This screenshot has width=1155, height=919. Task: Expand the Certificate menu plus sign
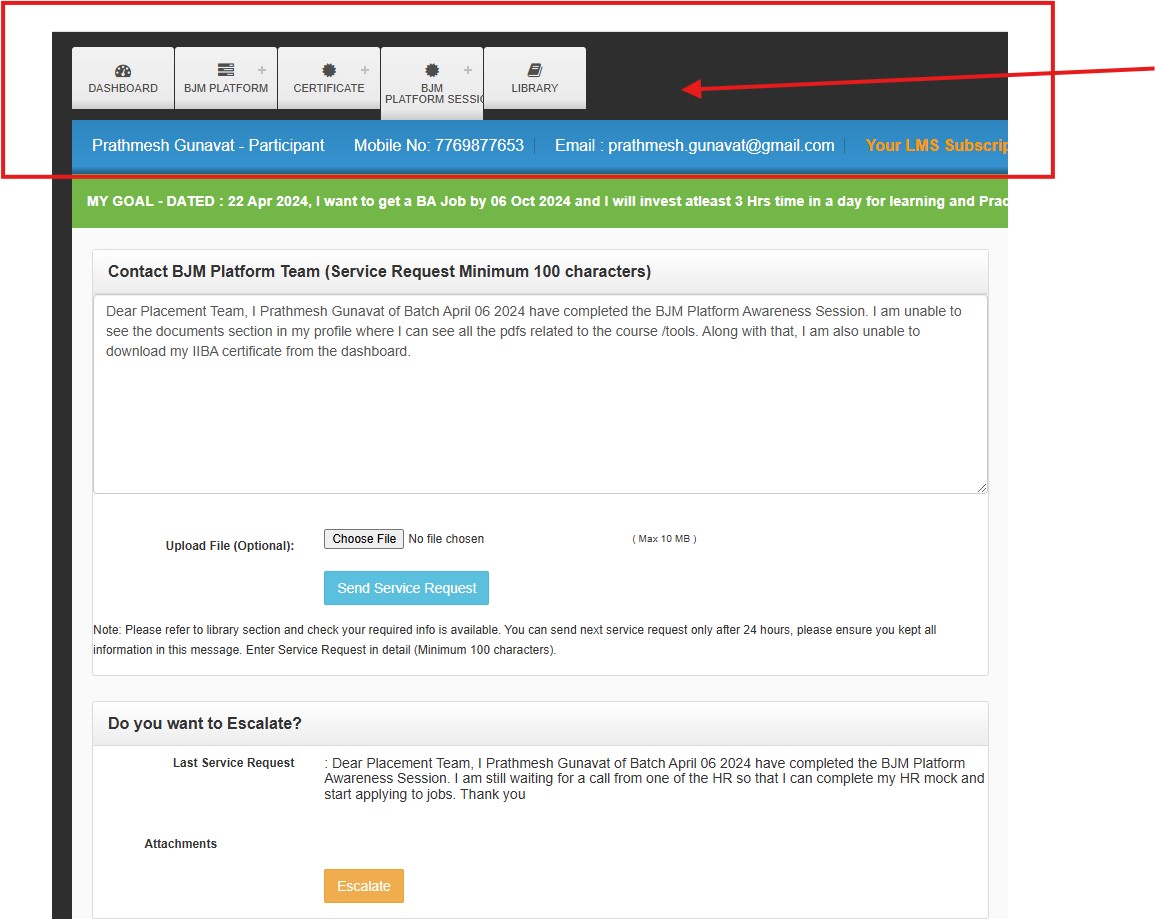365,70
